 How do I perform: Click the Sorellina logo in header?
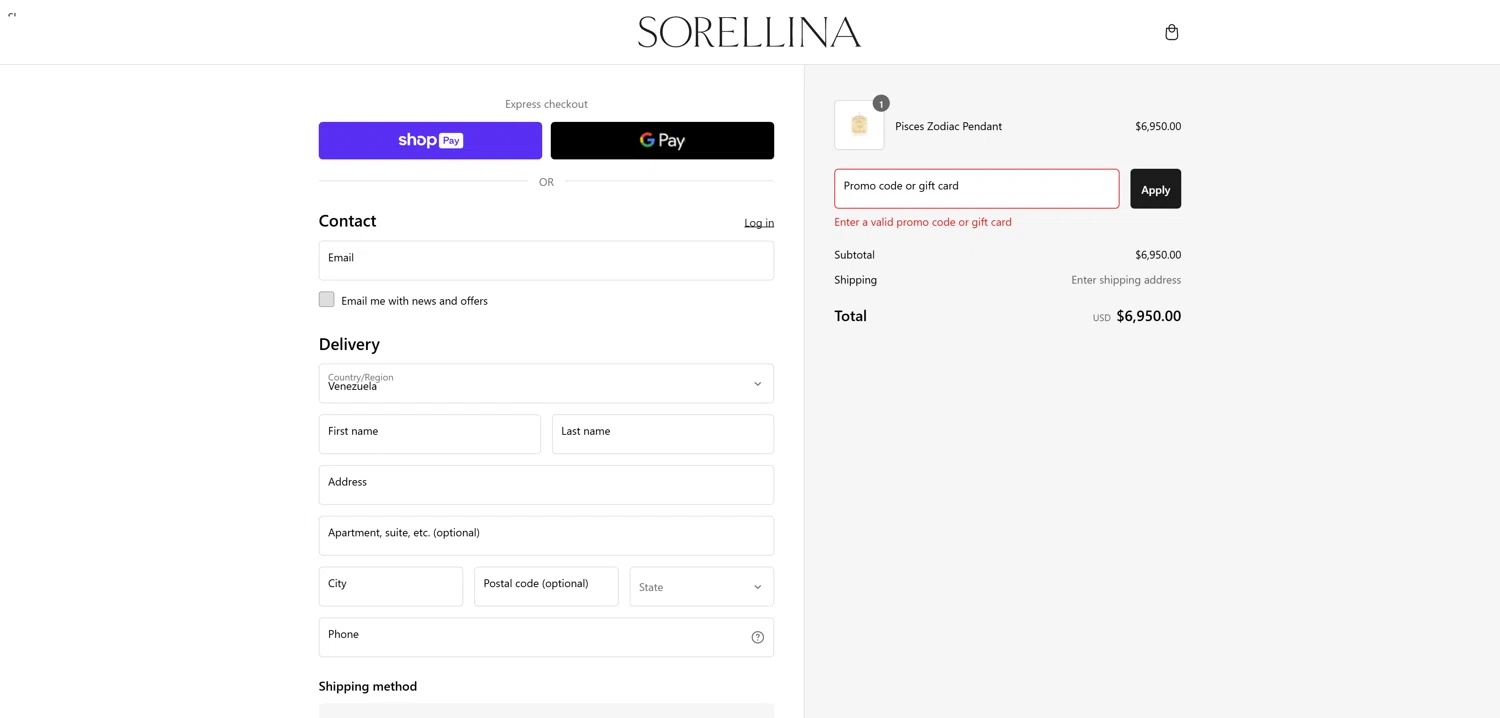tap(749, 32)
